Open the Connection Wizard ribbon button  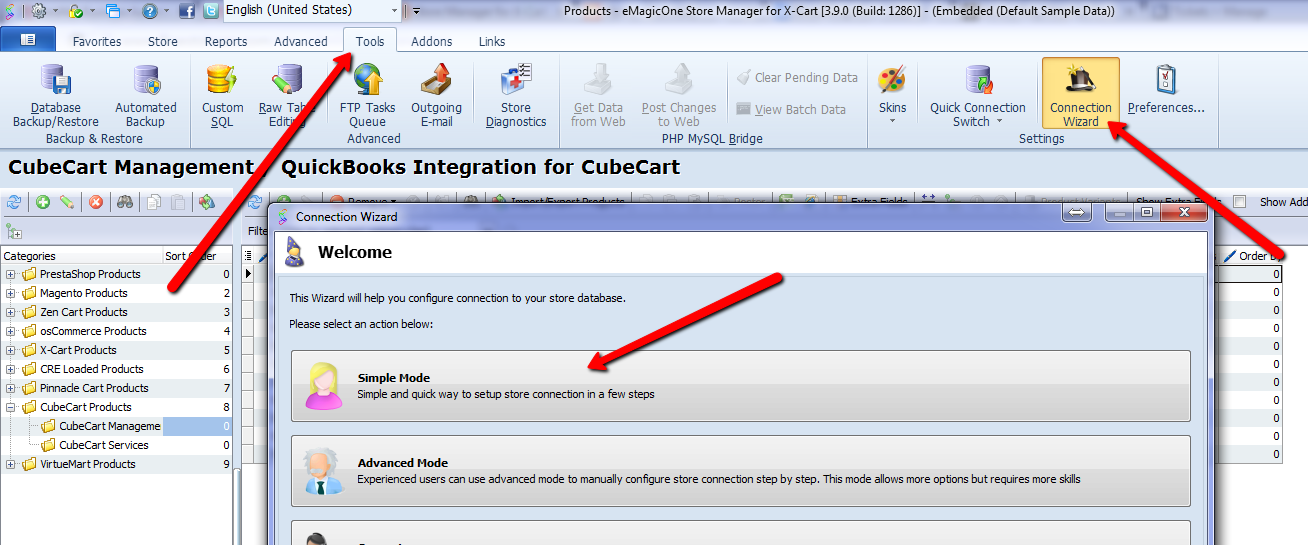tap(1080, 94)
